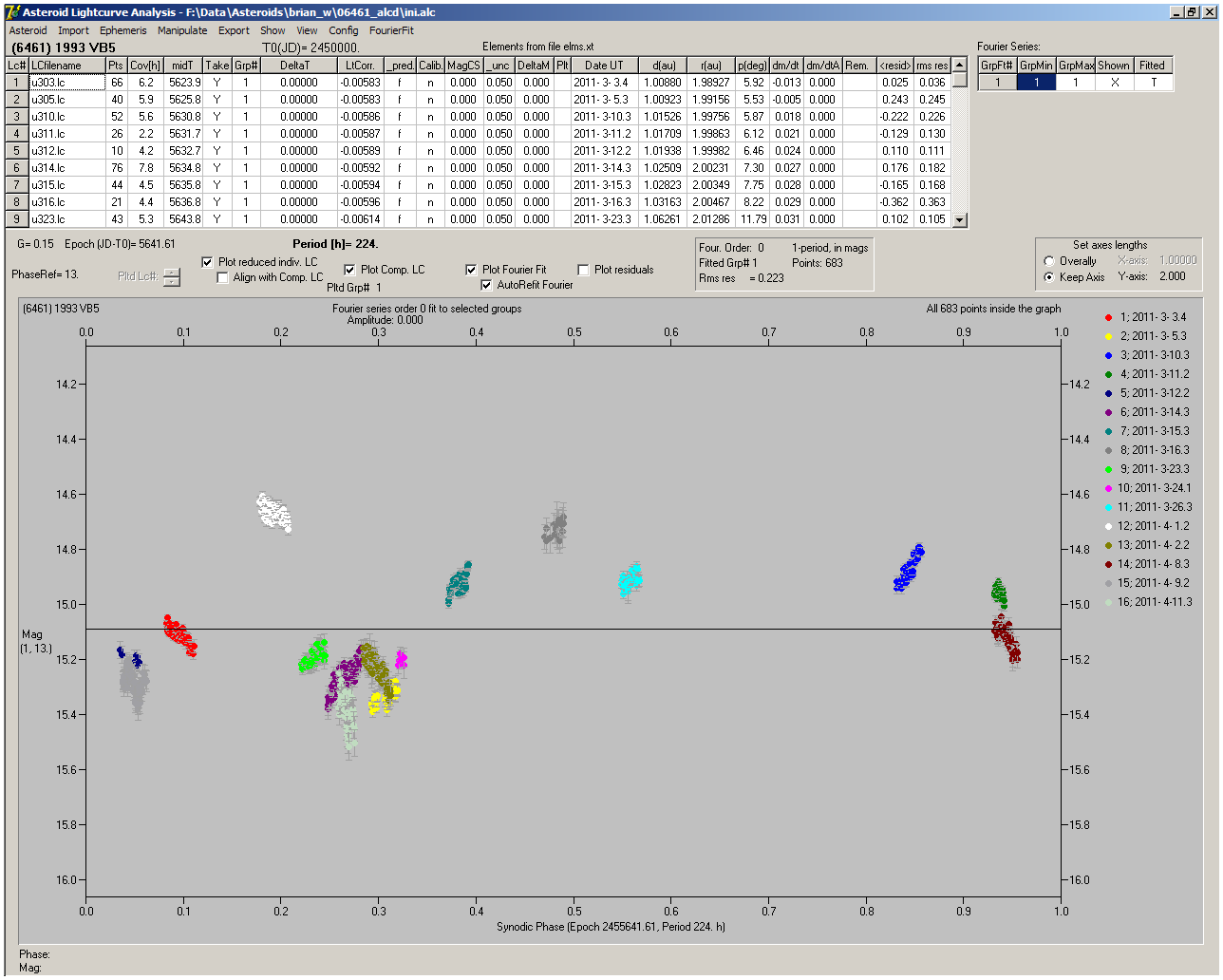This screenshot has width=1223, height=980.
Task: Click the Rms res = 0.223 readout
Action: click(742, 278)
